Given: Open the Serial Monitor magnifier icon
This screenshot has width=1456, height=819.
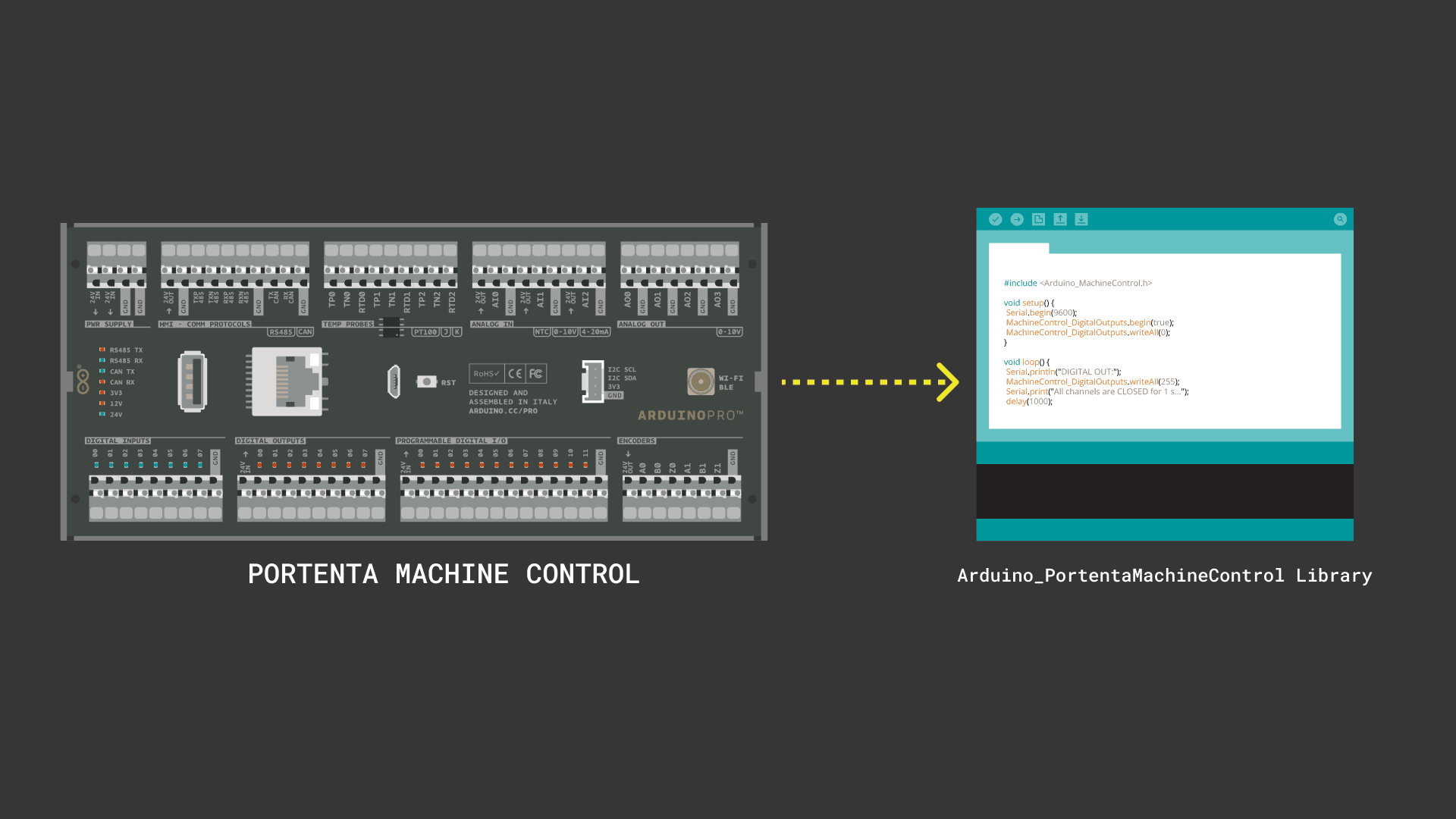Looking at the screenshot, I should click(1340, 219).
